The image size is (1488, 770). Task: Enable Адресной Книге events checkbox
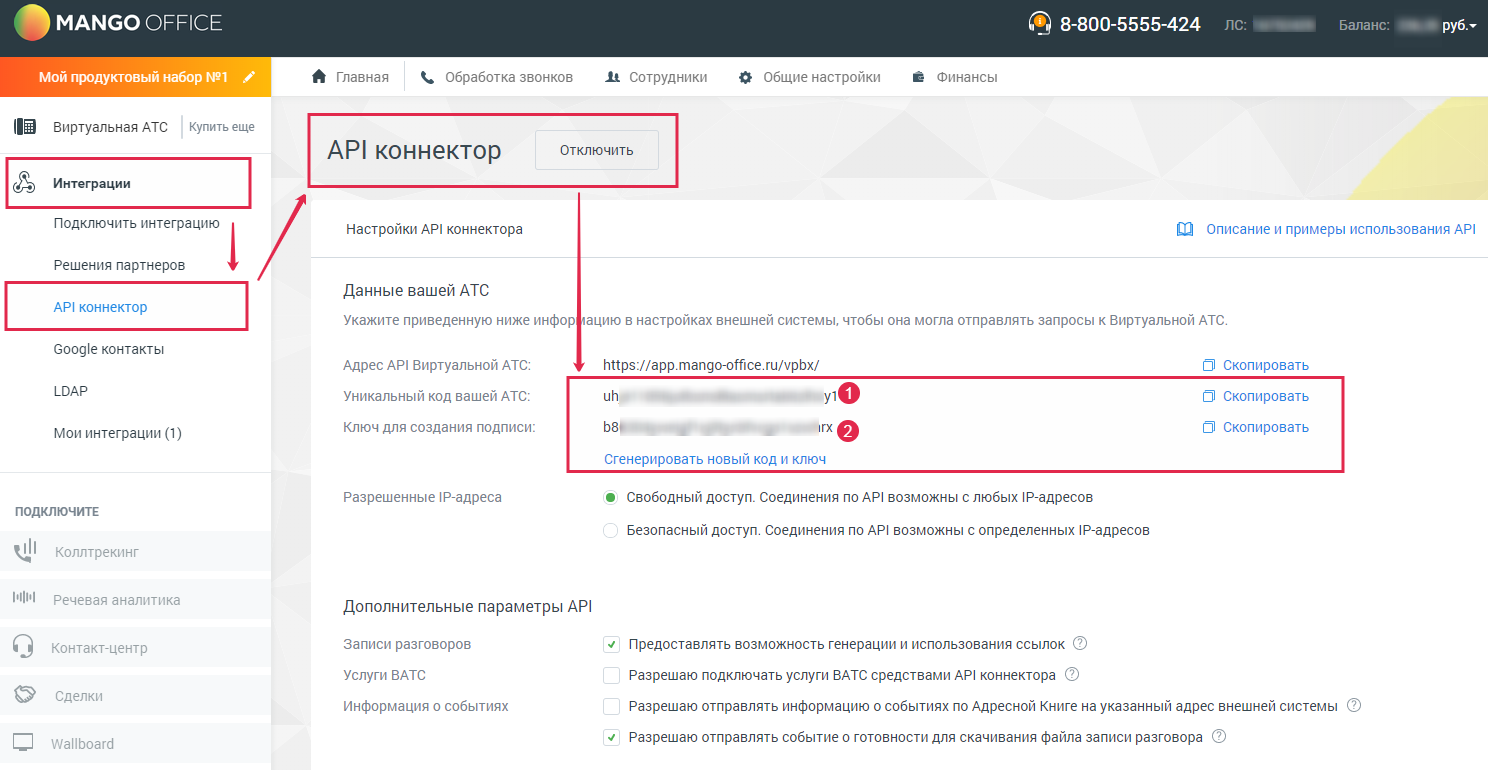tap(612, 706)
